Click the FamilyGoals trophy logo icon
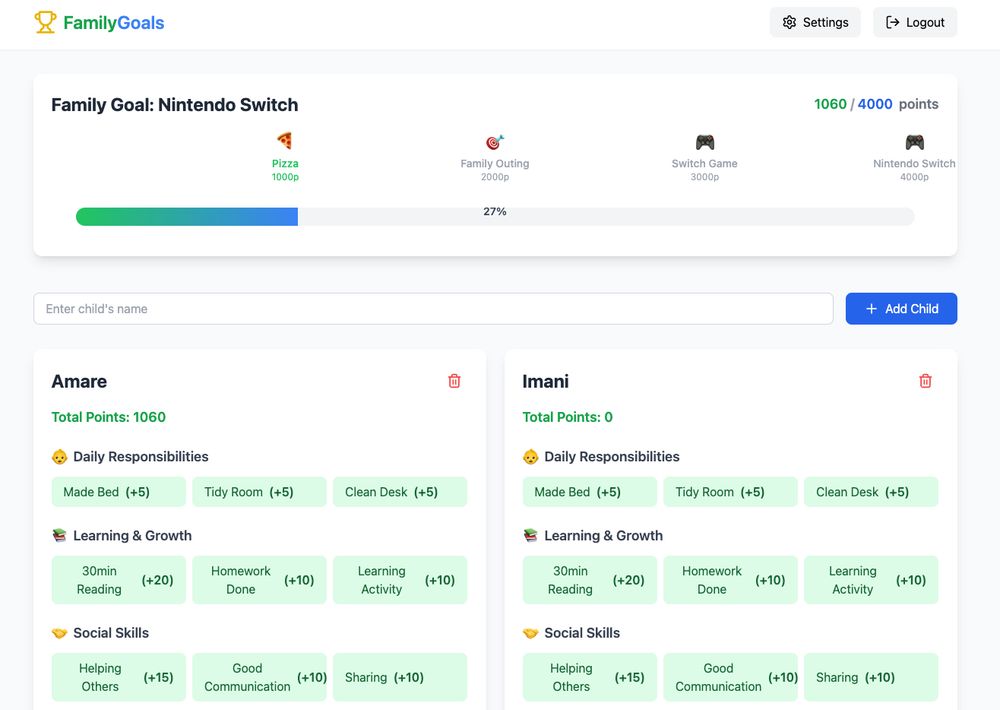The image size is (1000, 710). [x=45, y=22]
